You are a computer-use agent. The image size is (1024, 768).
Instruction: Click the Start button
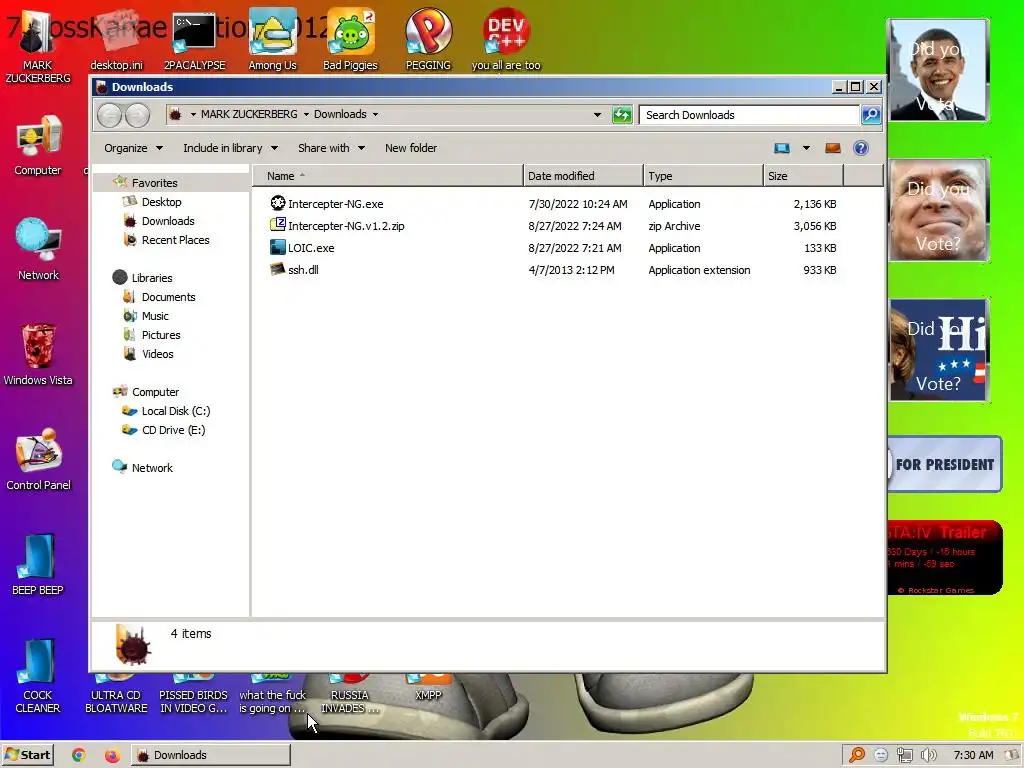tap(27, 755)
